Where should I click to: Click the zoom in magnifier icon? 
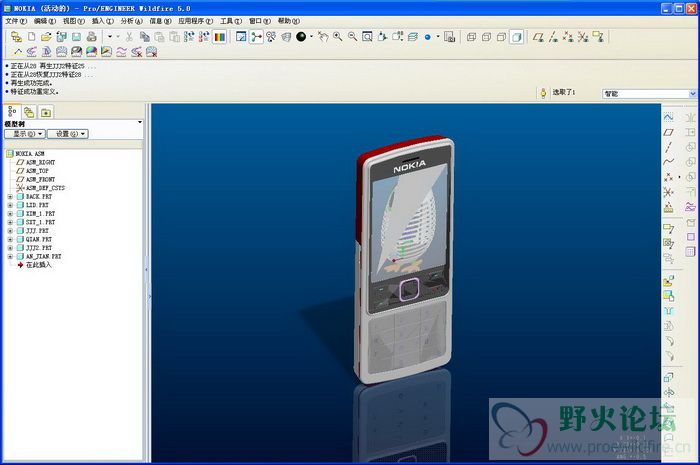338,37
